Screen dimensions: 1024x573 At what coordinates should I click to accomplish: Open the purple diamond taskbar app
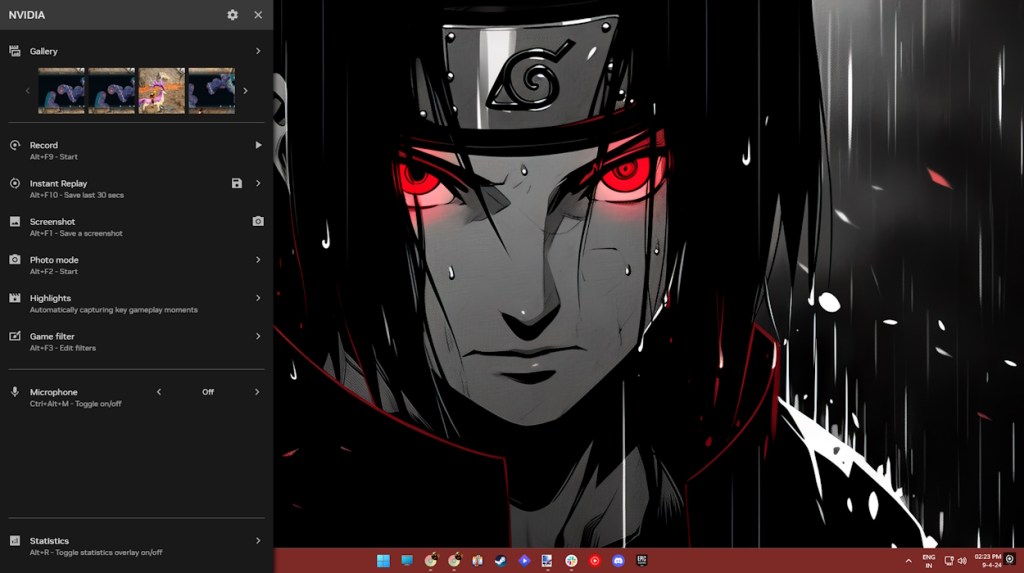(x=524, y=561)
